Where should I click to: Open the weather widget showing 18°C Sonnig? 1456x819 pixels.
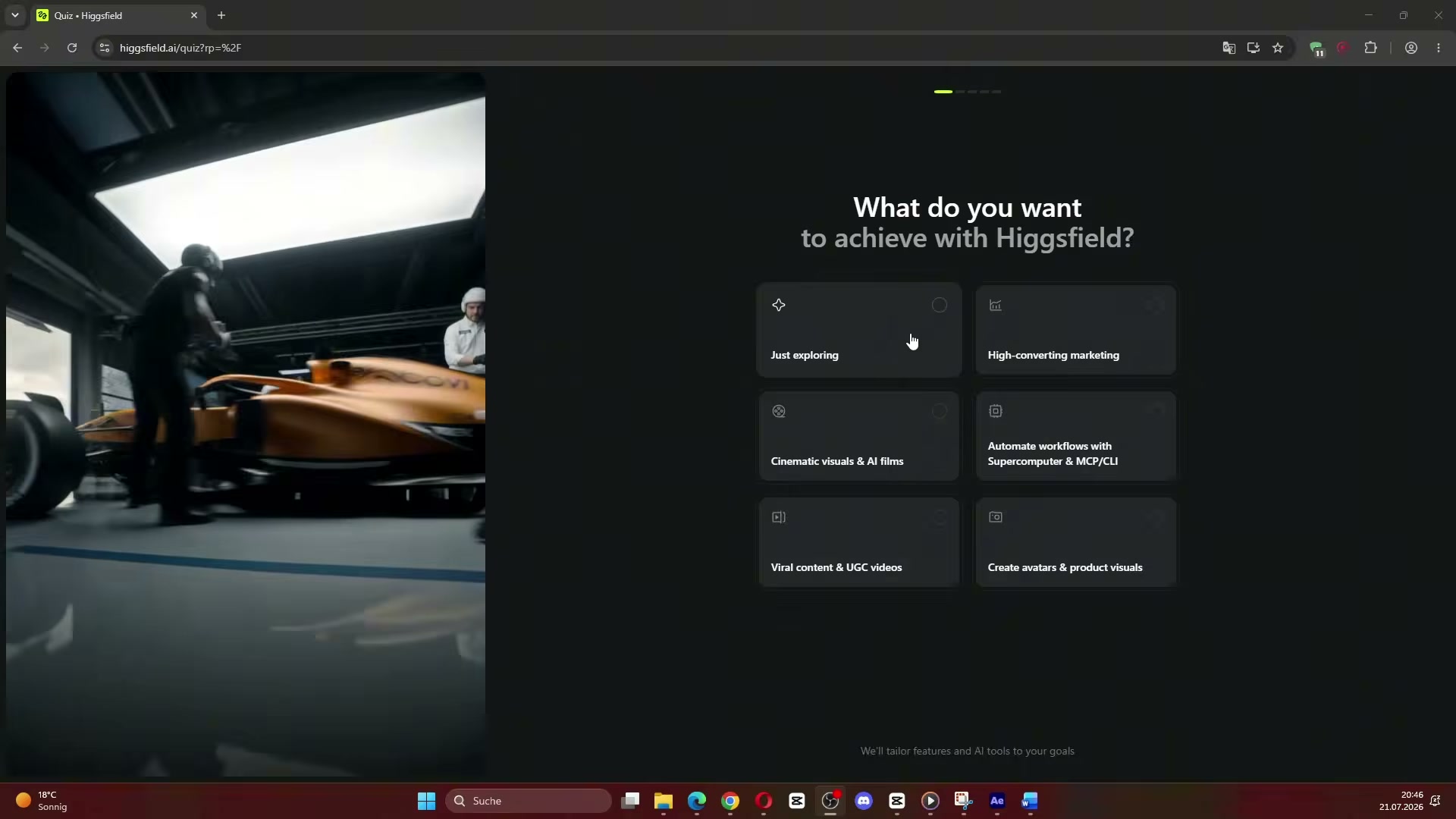[x=42, y=801]
